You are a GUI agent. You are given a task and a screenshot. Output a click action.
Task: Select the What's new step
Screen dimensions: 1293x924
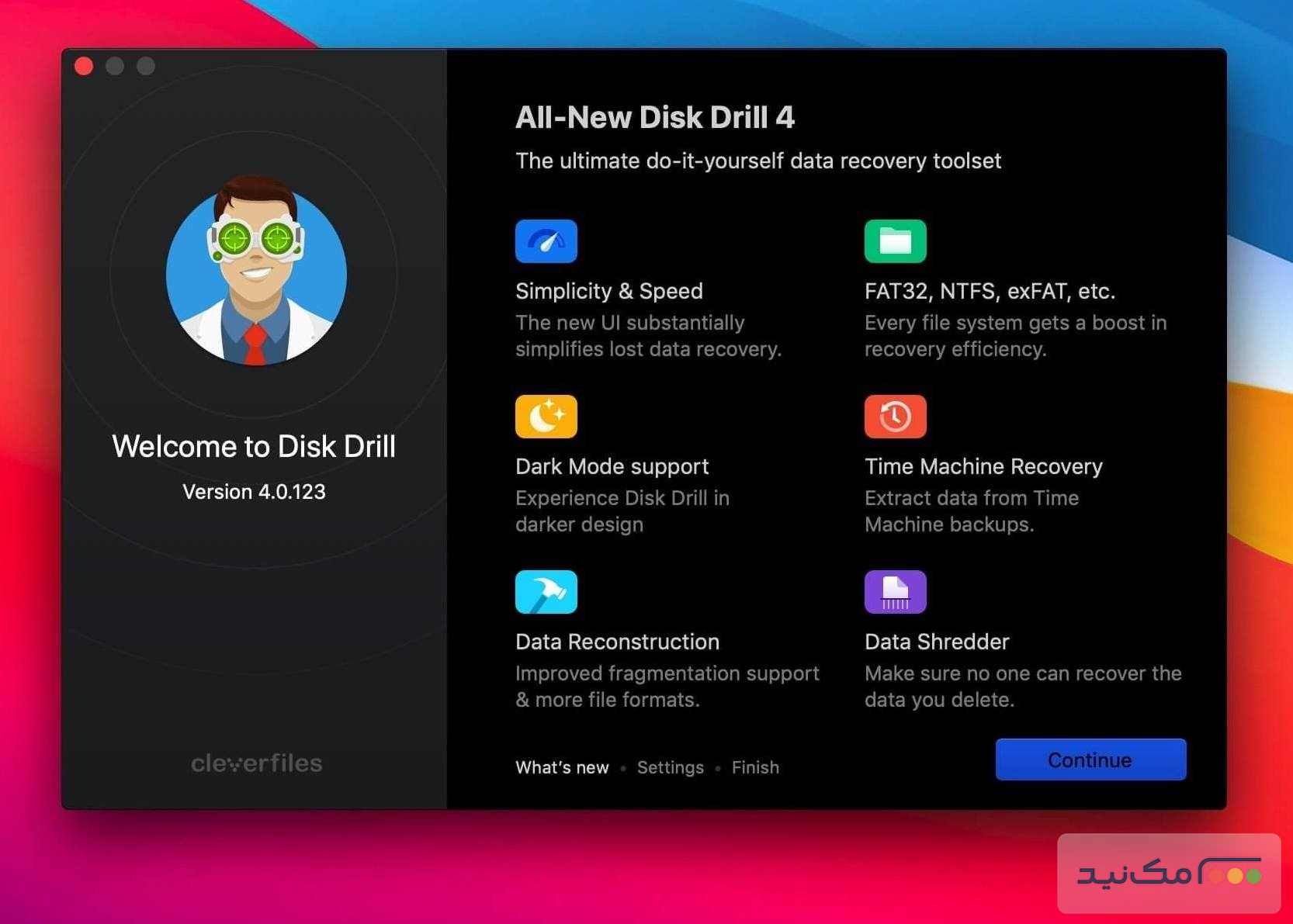[562, 767]
